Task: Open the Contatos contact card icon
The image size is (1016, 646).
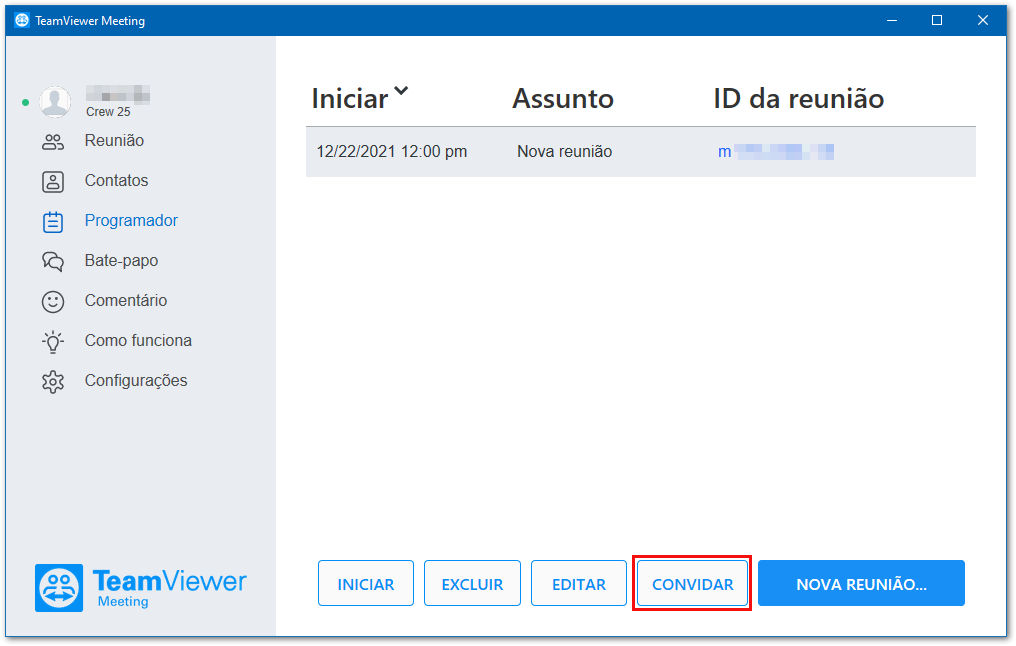Action: click(x=52, y=182)
